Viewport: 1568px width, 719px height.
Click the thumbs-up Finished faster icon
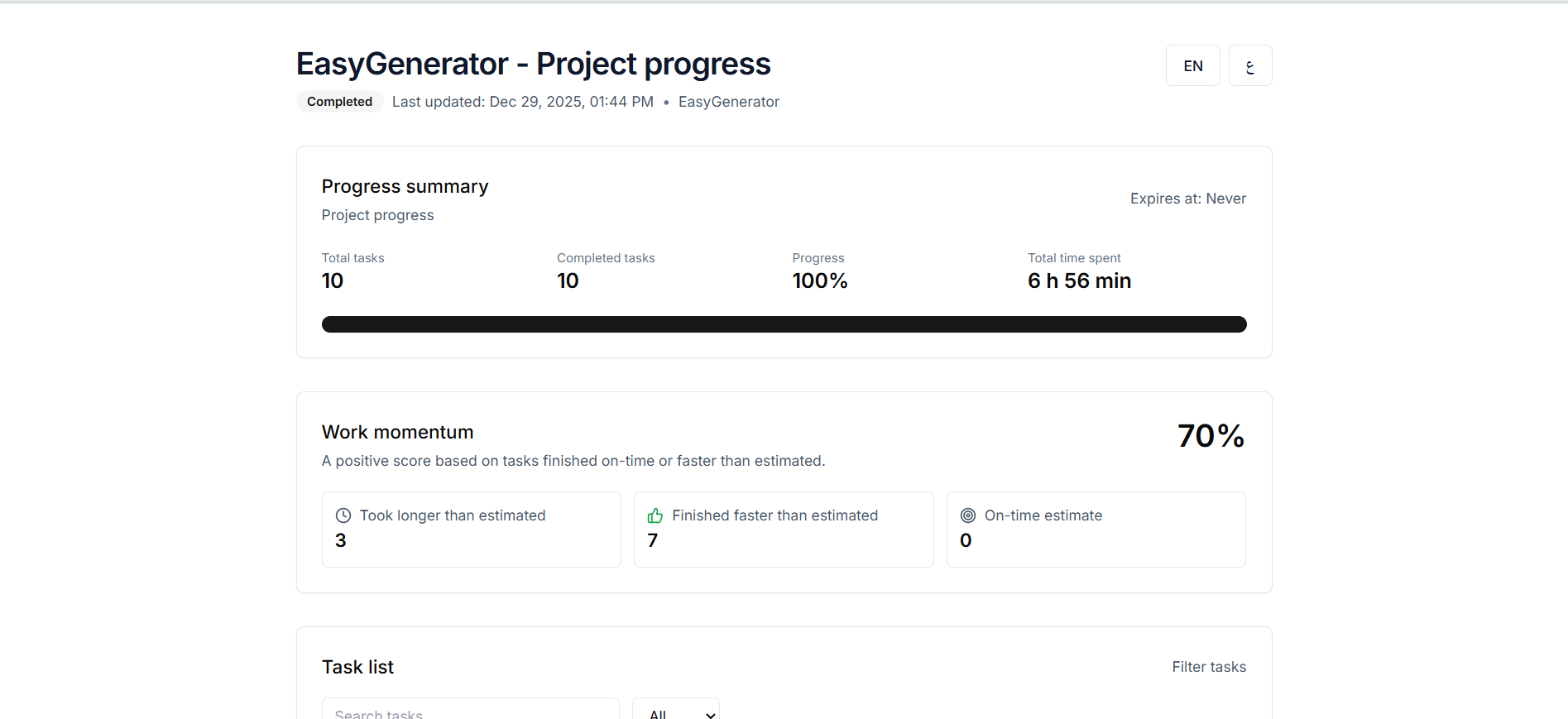point(655,515)
